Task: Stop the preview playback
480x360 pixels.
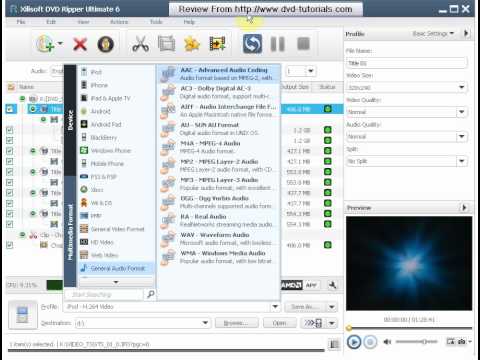Action: [370, 342]
